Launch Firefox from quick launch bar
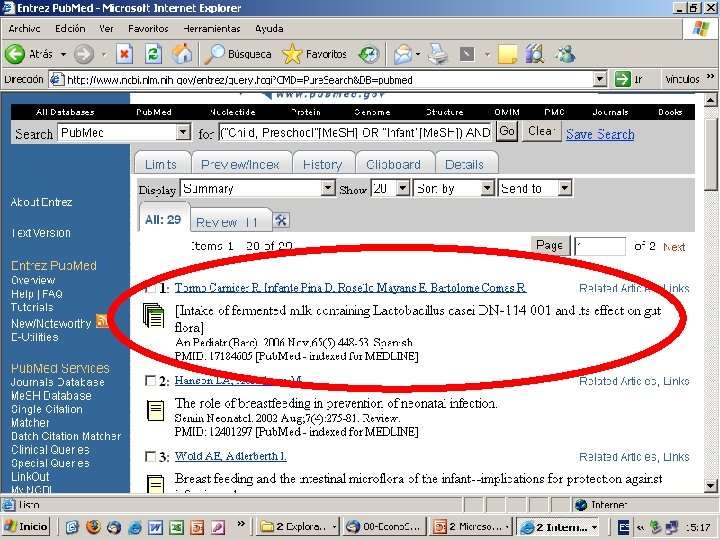Image resolution: width=720 pixels, height=540 pixels. click(93, 527)
